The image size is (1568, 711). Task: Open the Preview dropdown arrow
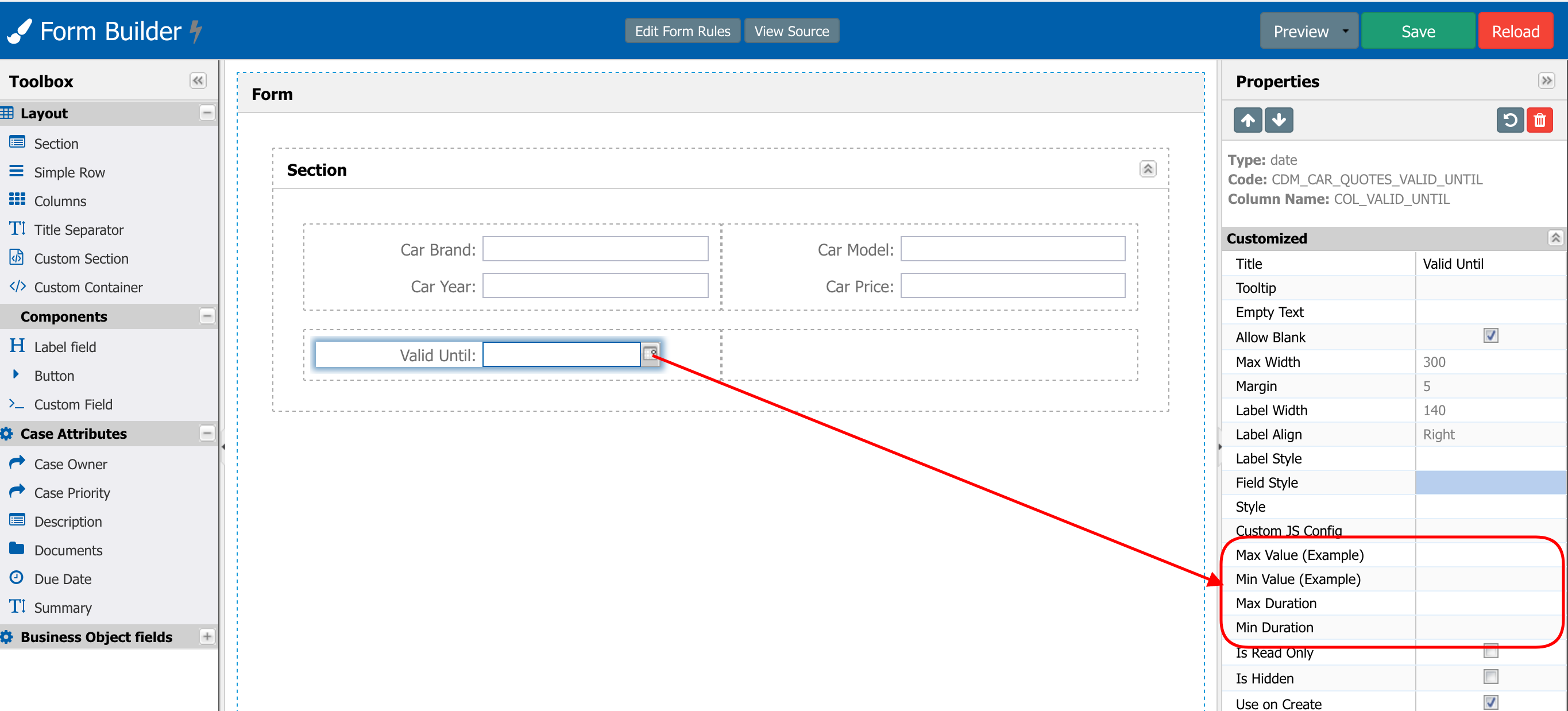[1346, 31]
